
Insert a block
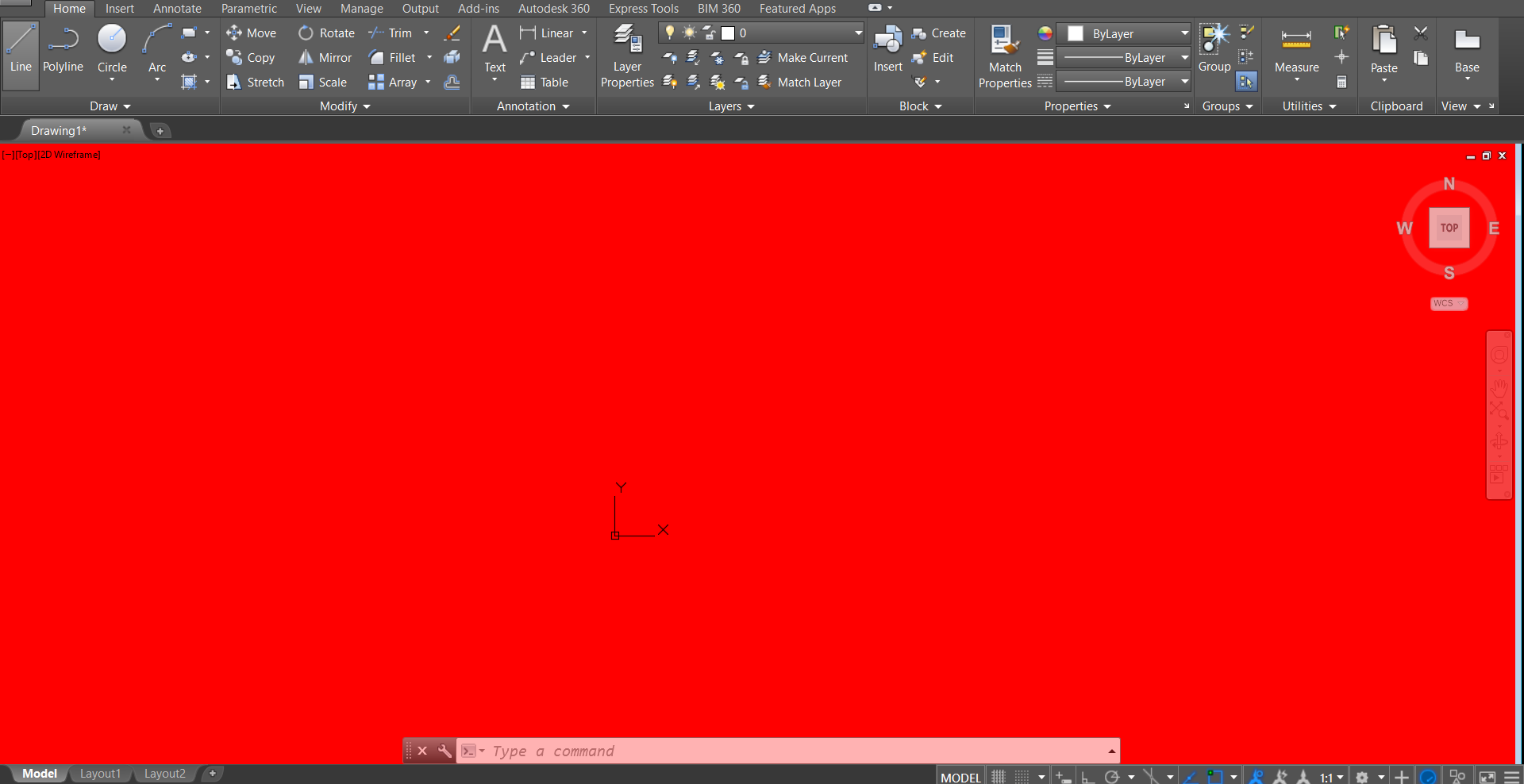point(887,48)
